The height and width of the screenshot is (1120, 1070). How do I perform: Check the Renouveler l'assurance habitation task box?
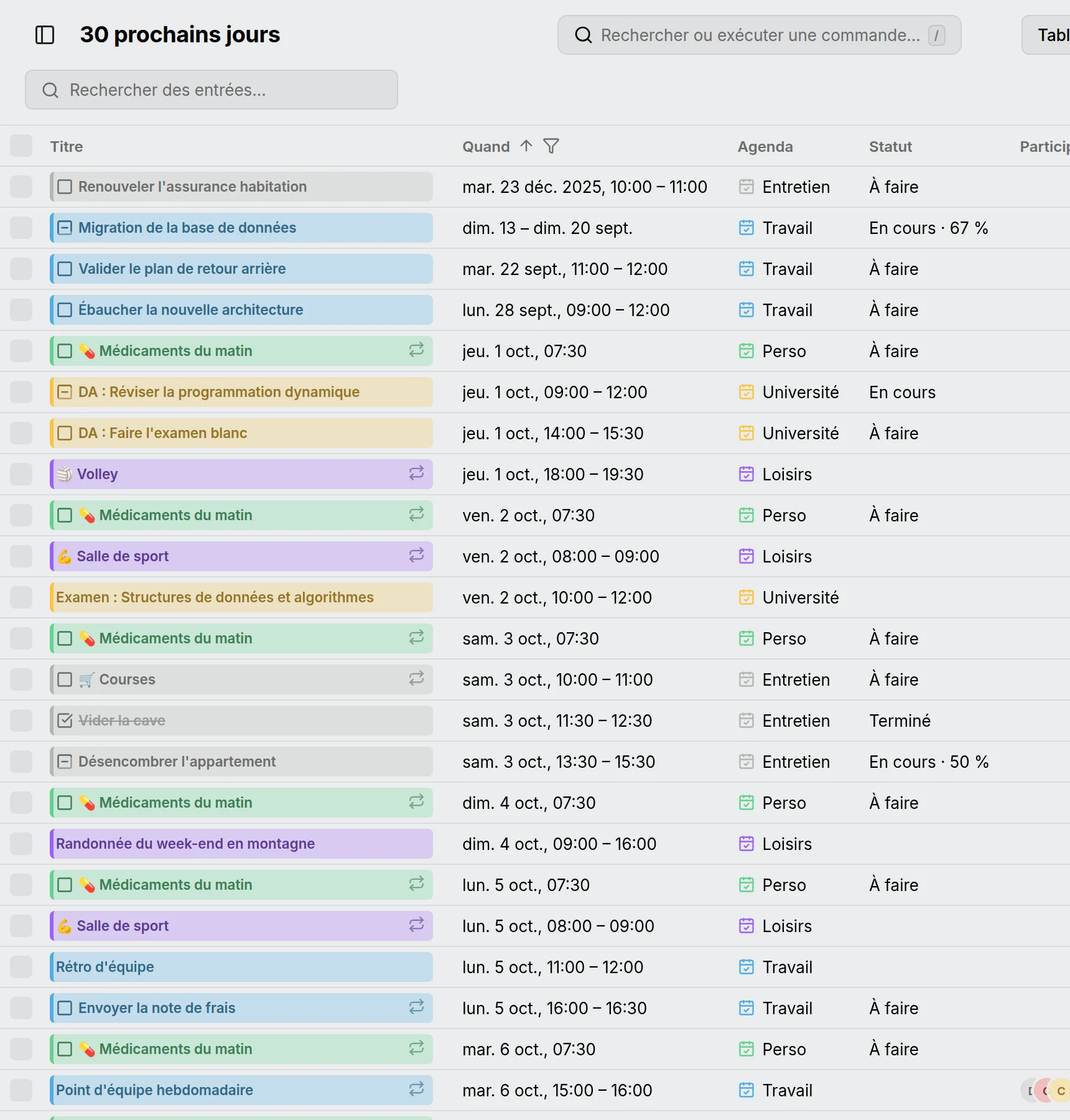(x=65, y=187)
